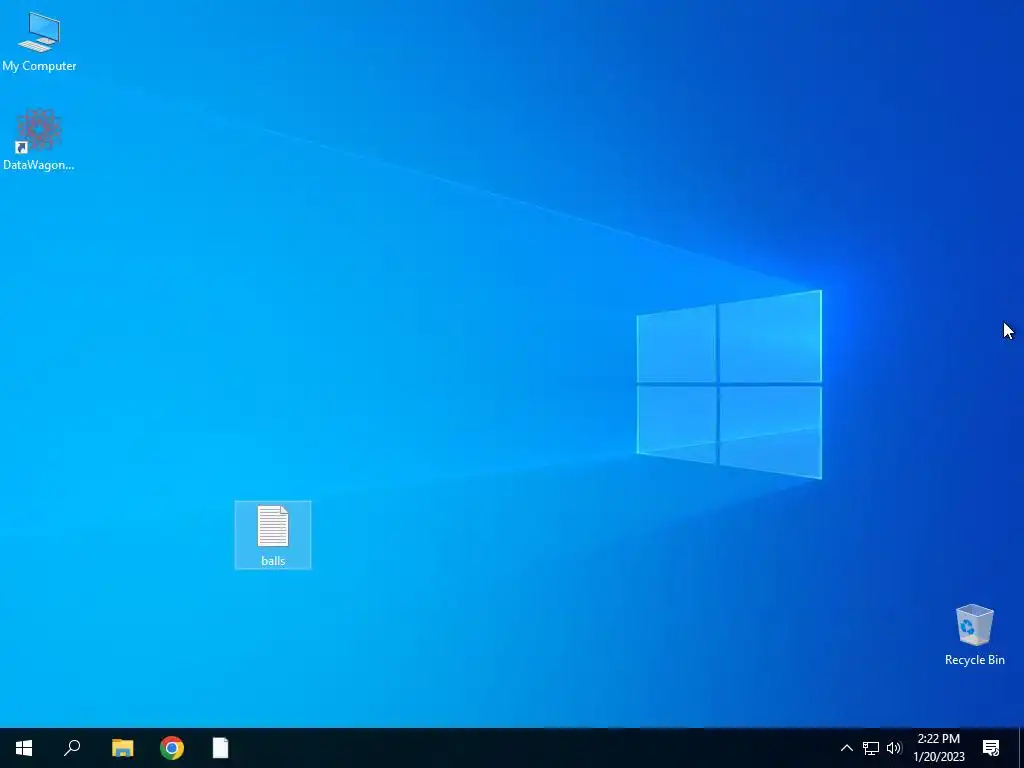Open File Explorer from taskbar

(122, 748)
